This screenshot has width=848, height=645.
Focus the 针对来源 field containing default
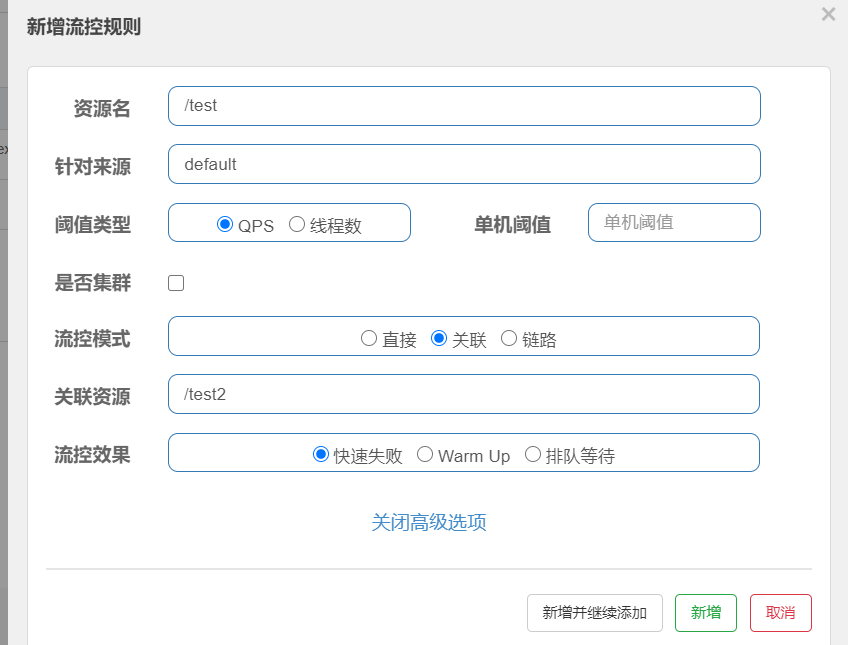[x=465, y=164]
